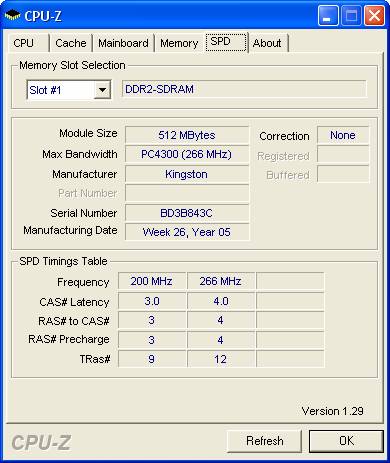Open the About tab
This screenshot has height=463, width=390.
click(x=268, y=43)
